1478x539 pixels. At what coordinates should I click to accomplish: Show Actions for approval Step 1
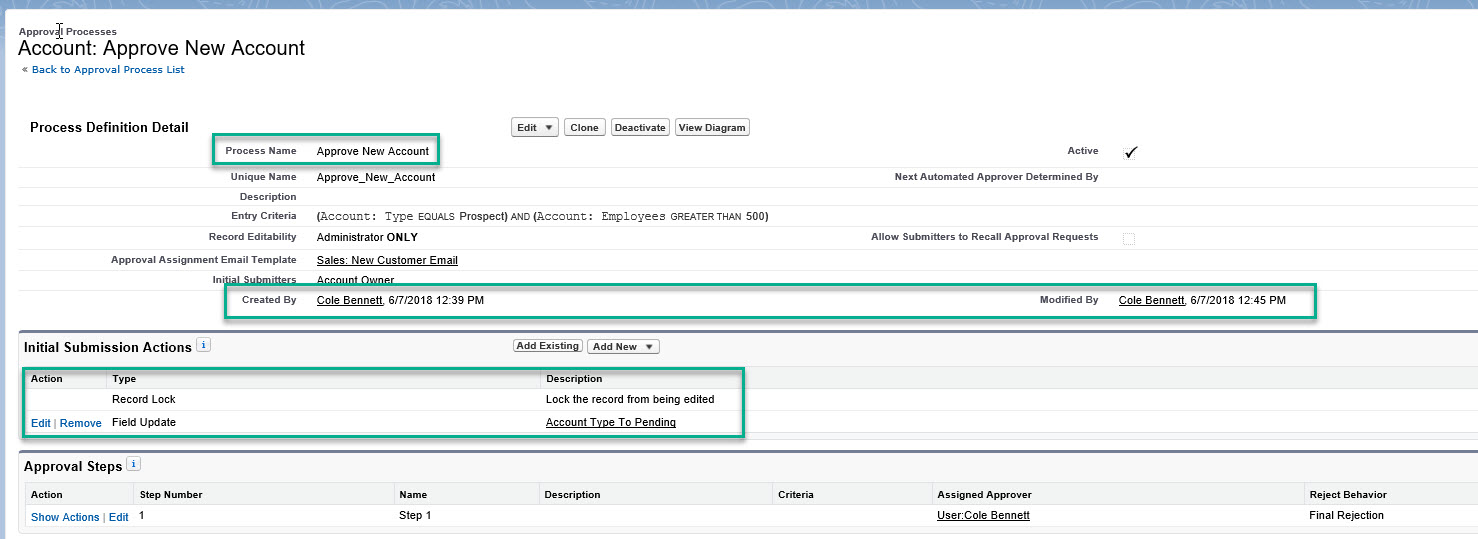click(65, 517)
